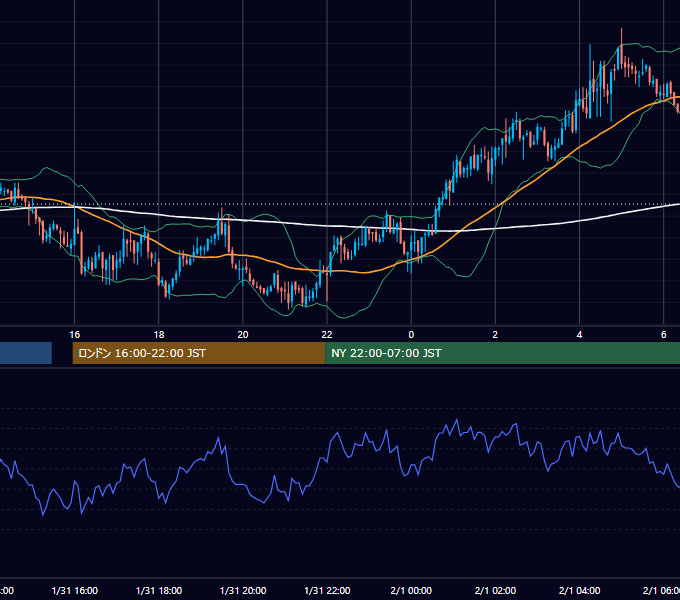Click the 22 hour label on upper axis

point(327,334)
